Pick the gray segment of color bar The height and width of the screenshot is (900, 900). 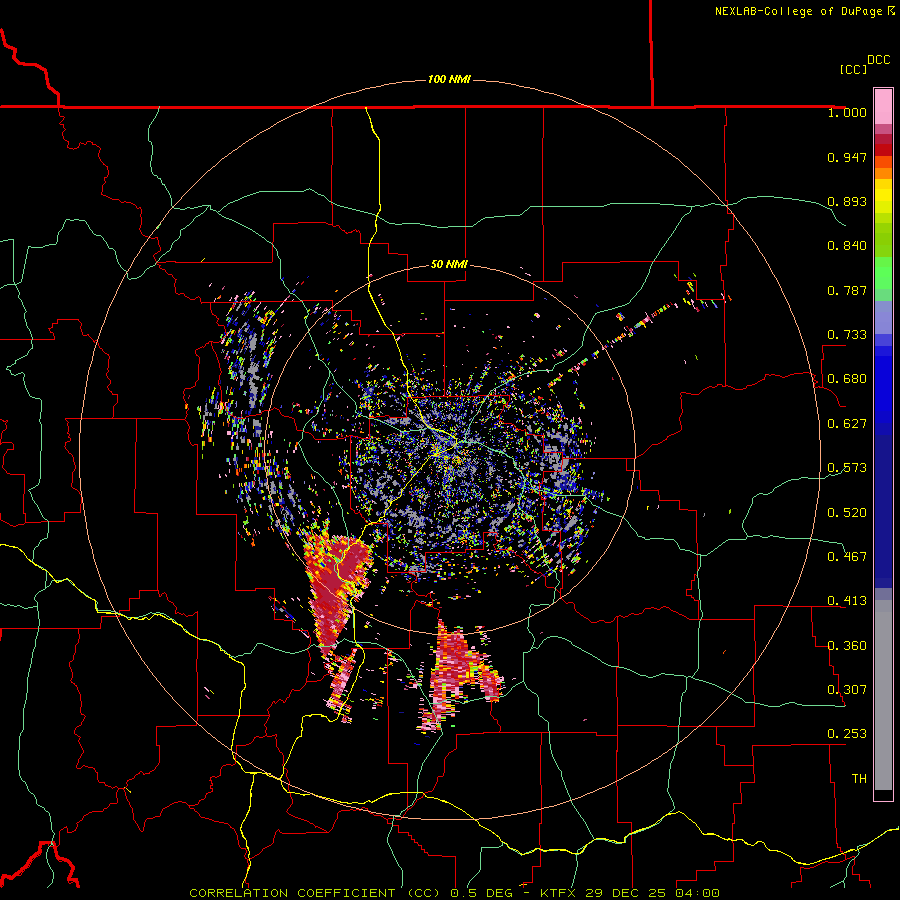pos(883,695)
